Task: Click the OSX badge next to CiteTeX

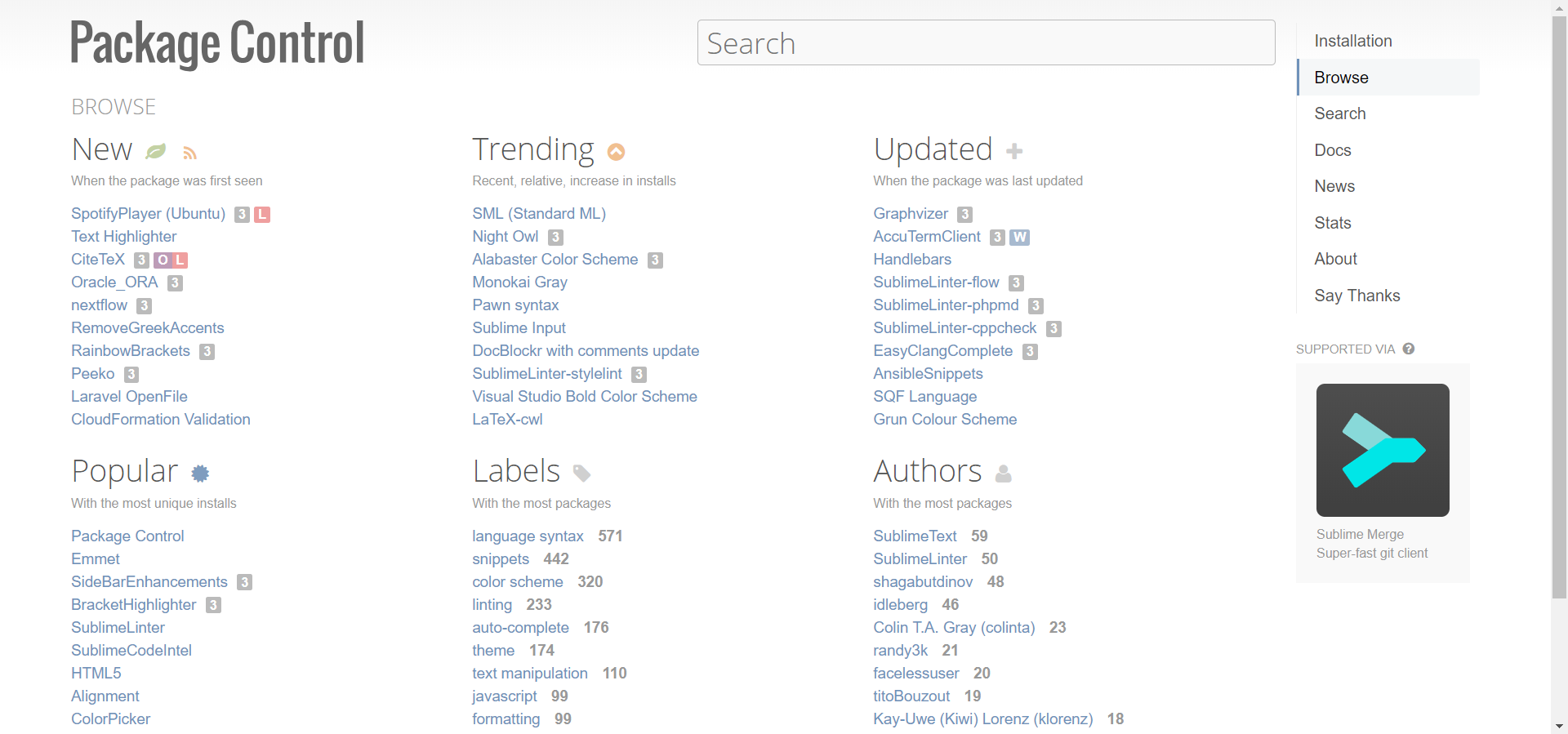Action: tap(163, 260)
